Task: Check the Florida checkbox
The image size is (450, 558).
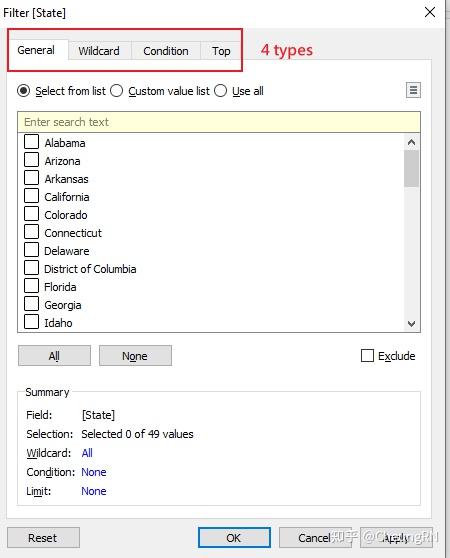Action: [31, 286]
